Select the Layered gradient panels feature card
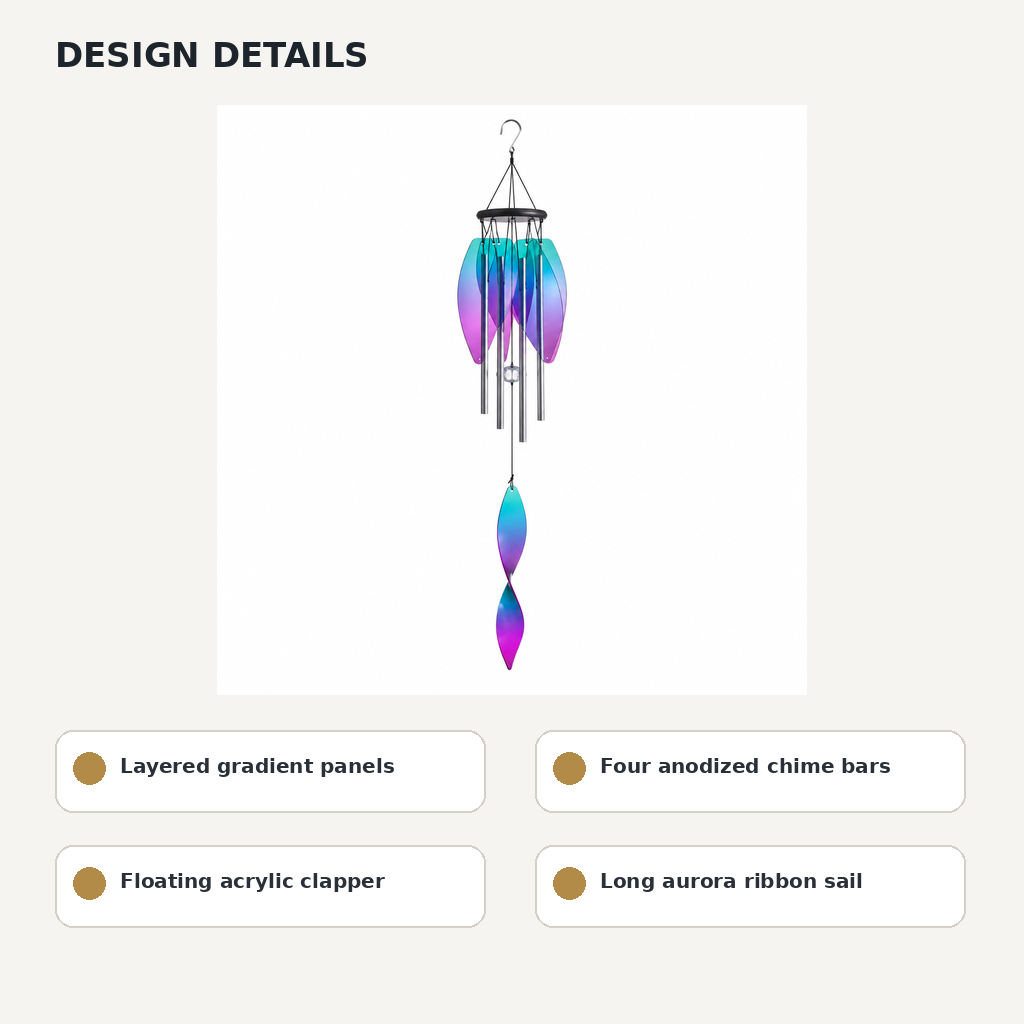 270,771
